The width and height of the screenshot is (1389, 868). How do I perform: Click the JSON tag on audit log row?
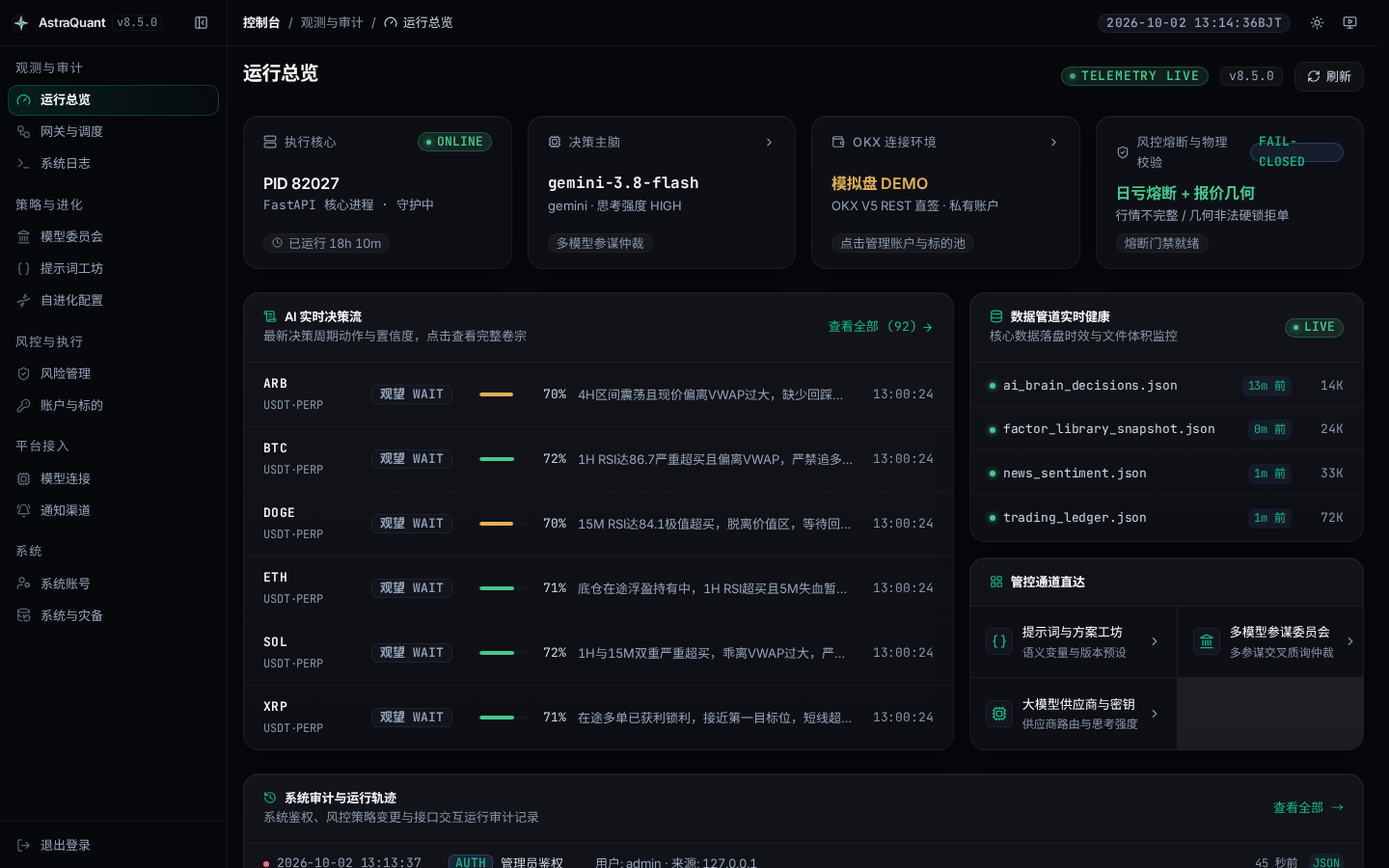pyautogui.click(x=1326, y=862)
